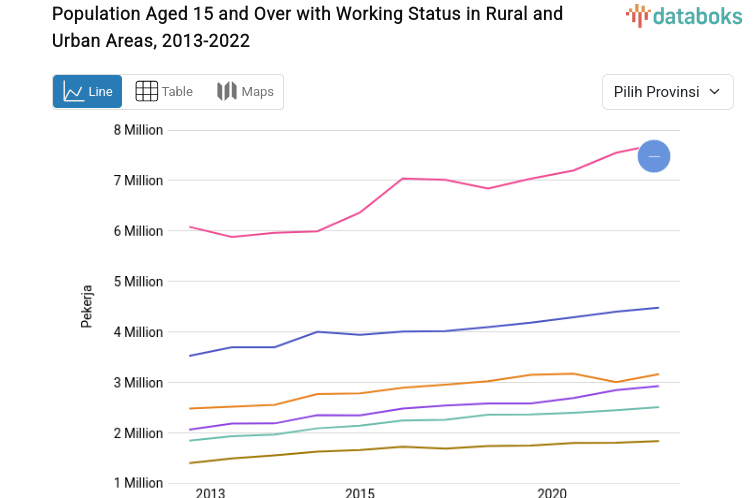The width and height of the screenshot is (753, 498).
Task: Click the blue circular minus button
Action: [x=654, y=156]
